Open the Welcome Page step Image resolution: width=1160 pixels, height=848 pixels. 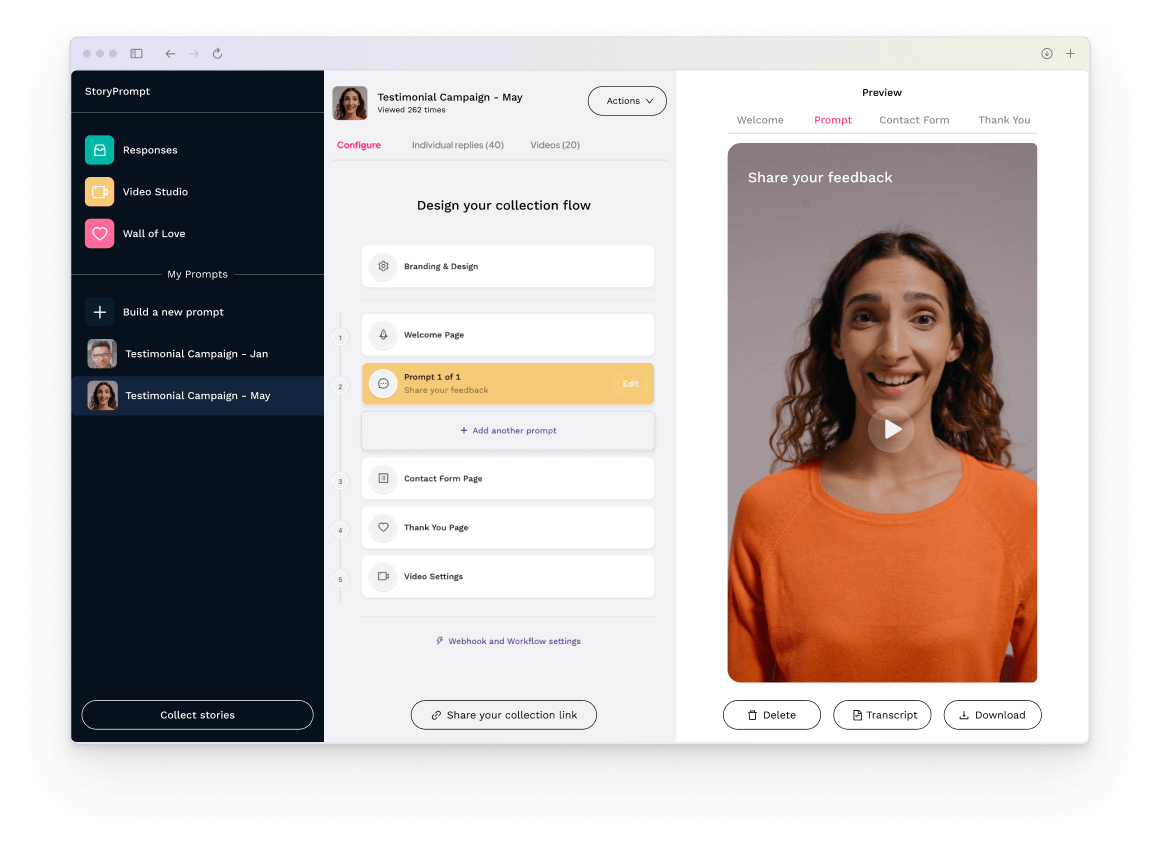(508, 335)
